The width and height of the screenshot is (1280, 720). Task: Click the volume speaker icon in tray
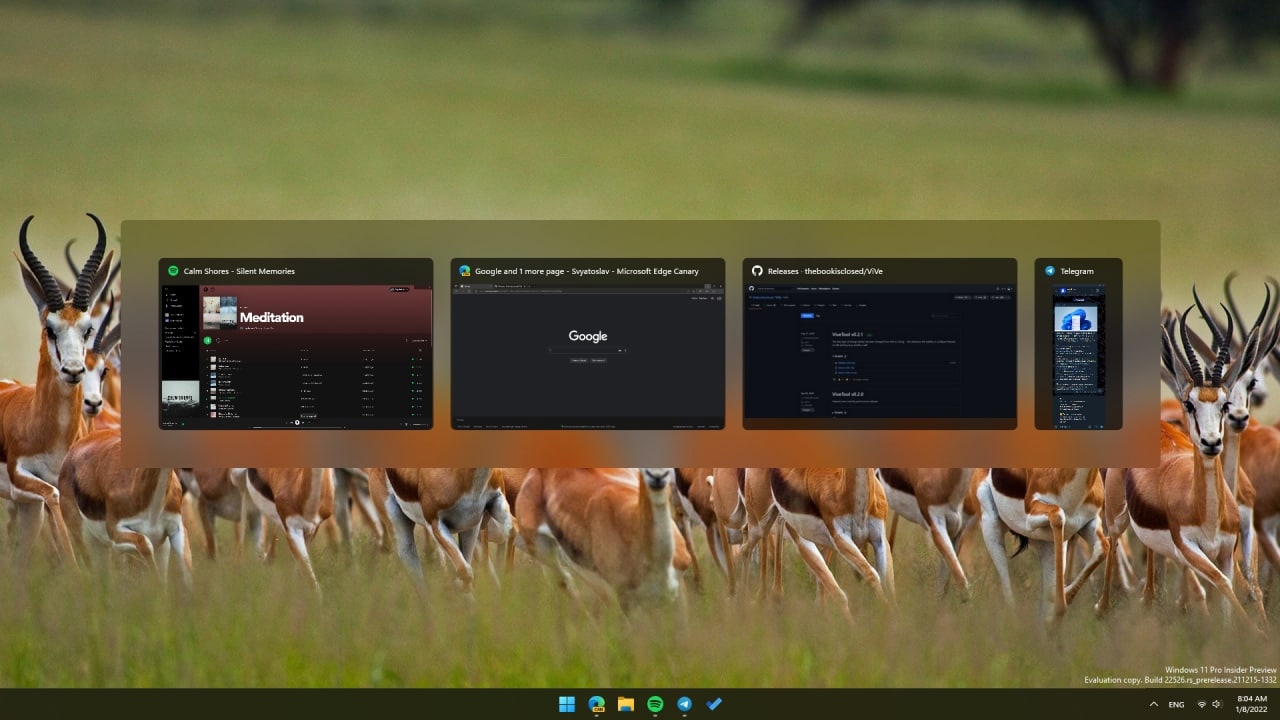coord(1217,705)
